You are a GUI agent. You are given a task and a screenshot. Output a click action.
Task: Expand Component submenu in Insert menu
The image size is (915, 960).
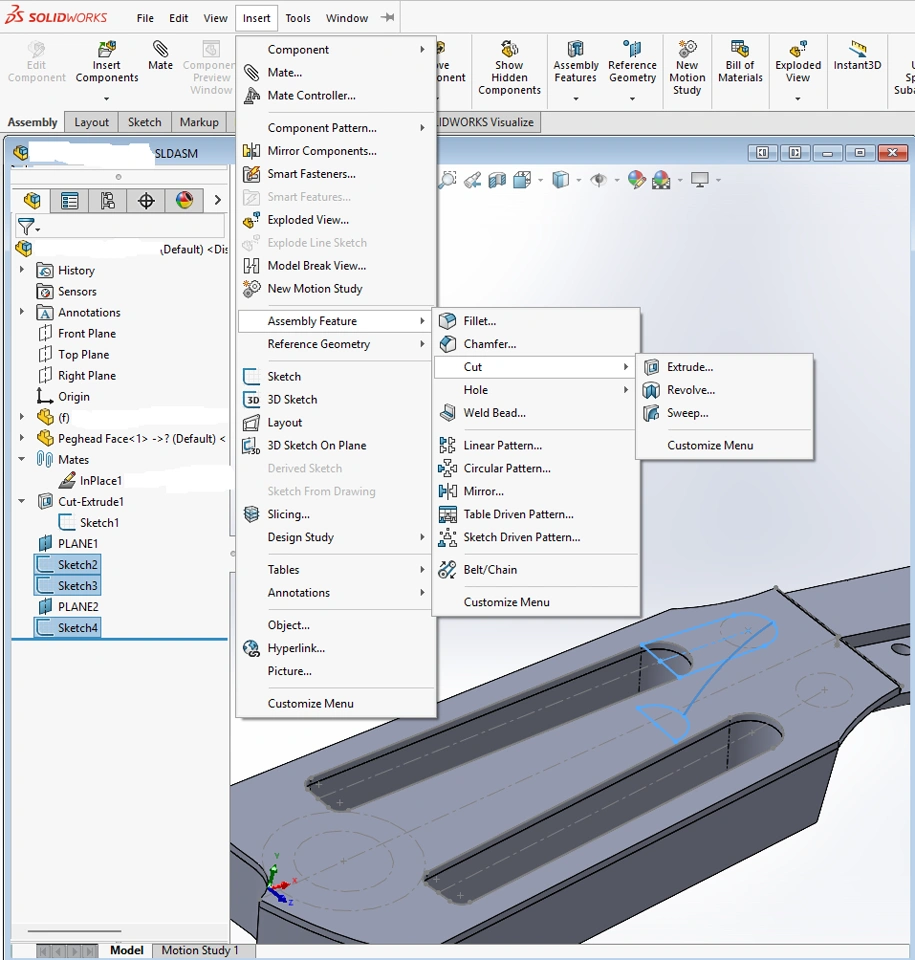click(336, 50)
